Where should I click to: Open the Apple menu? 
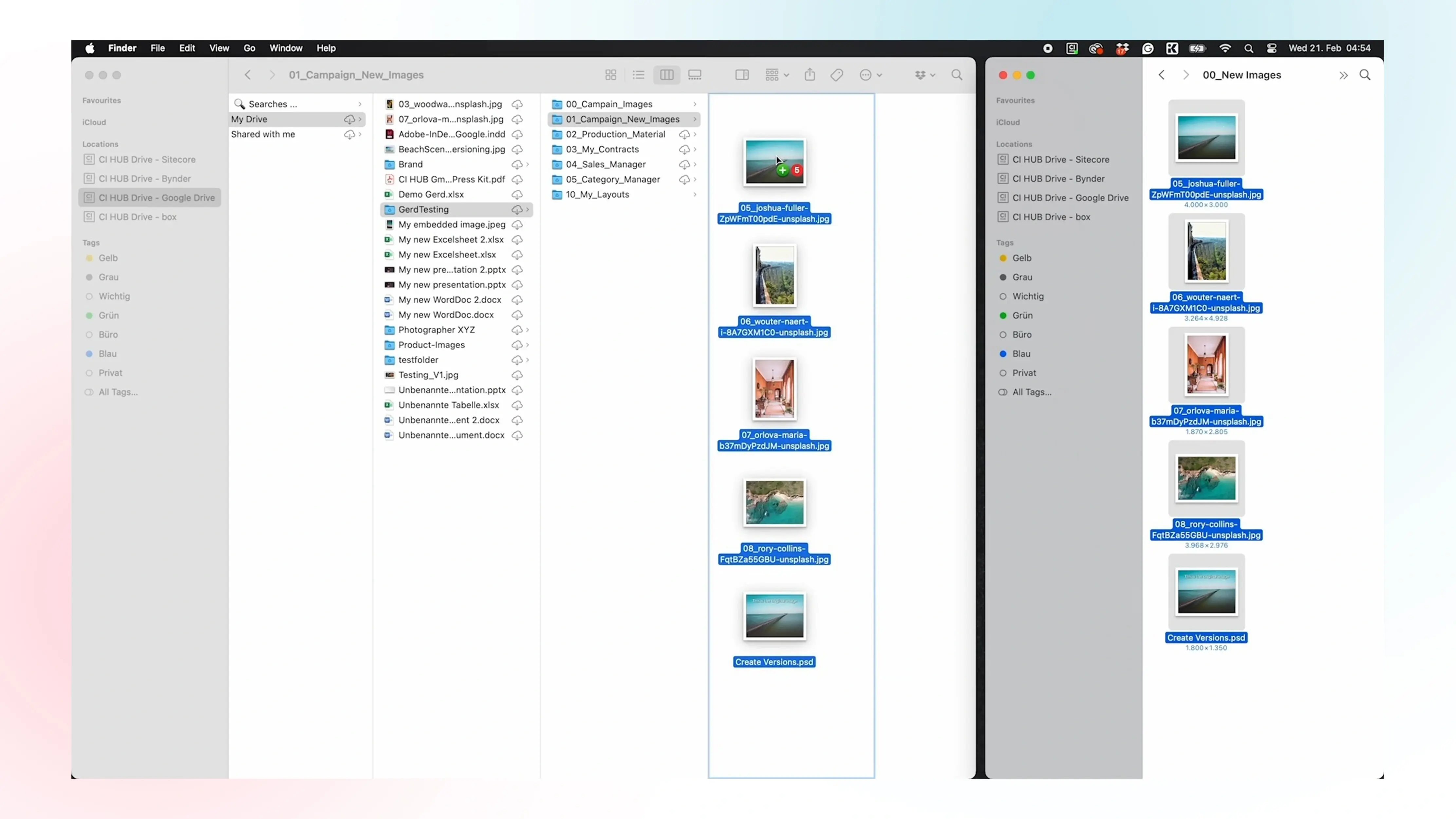click(x=90, y=48)
